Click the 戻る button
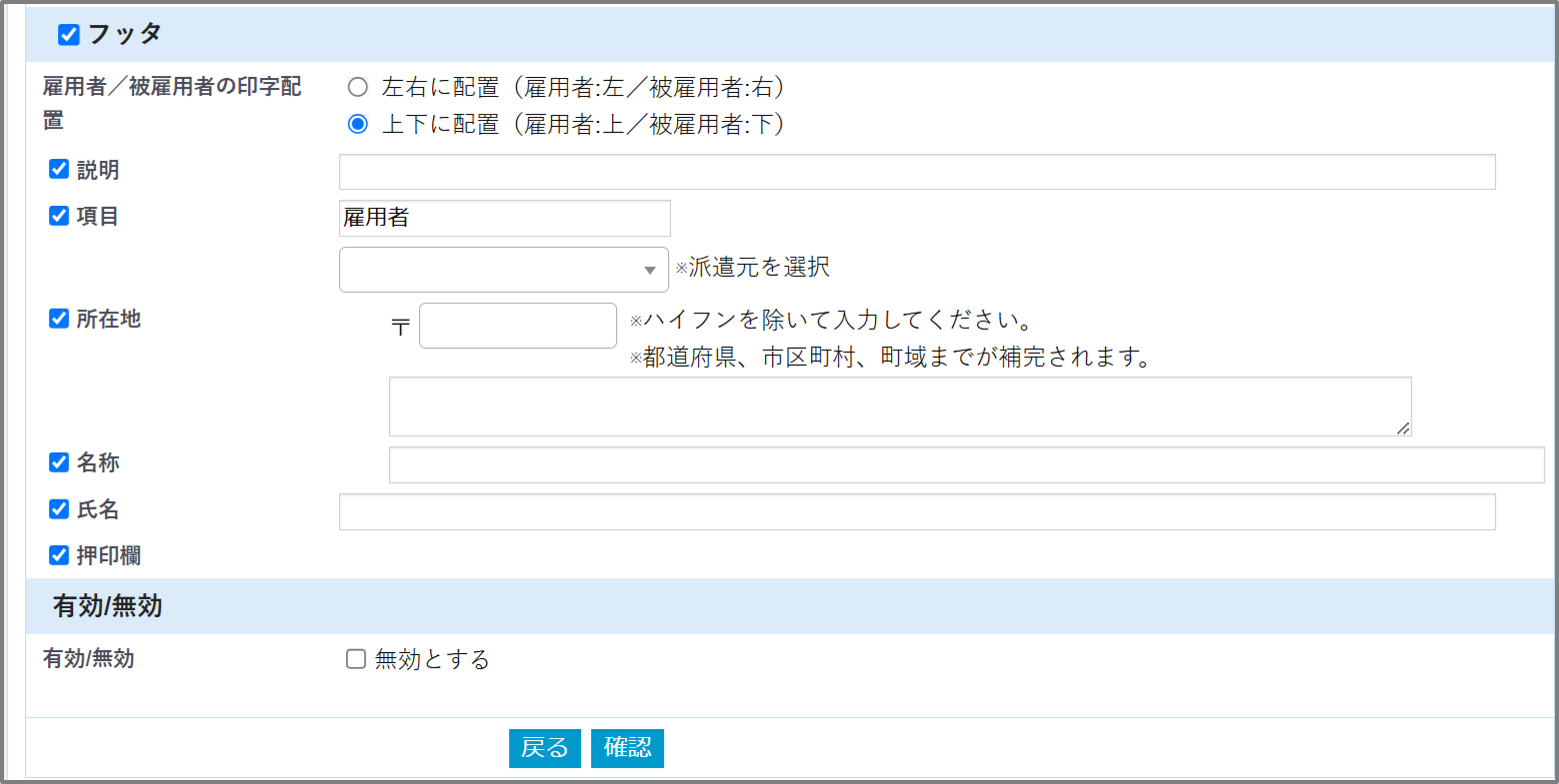Image resolution: width=1559 pixels, height=784 pixels. [545, 748]
